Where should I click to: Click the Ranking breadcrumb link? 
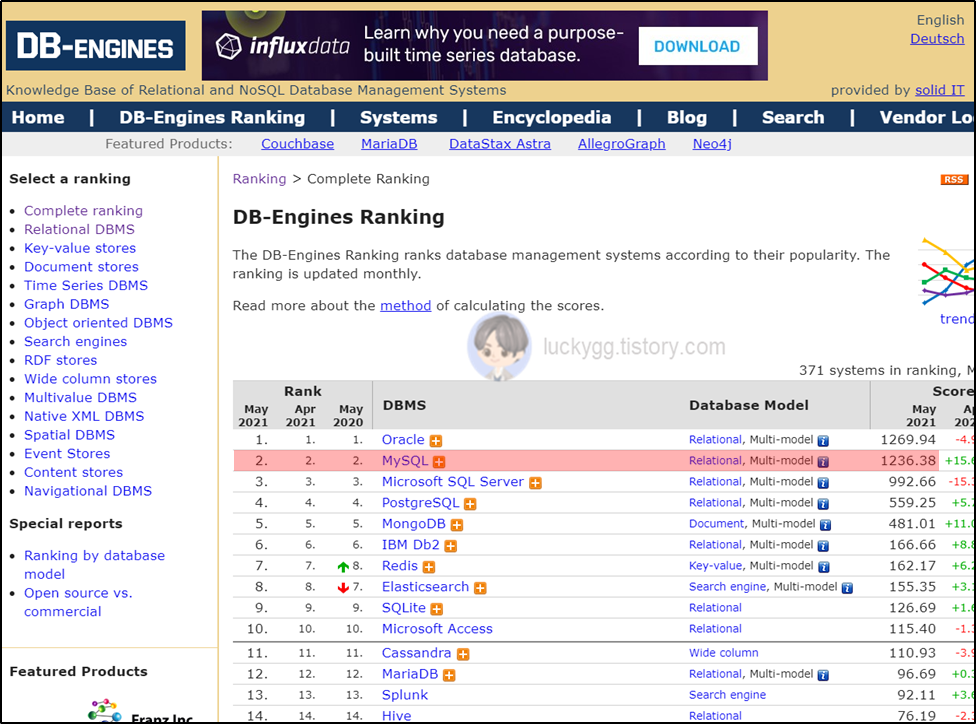point(260,179)
